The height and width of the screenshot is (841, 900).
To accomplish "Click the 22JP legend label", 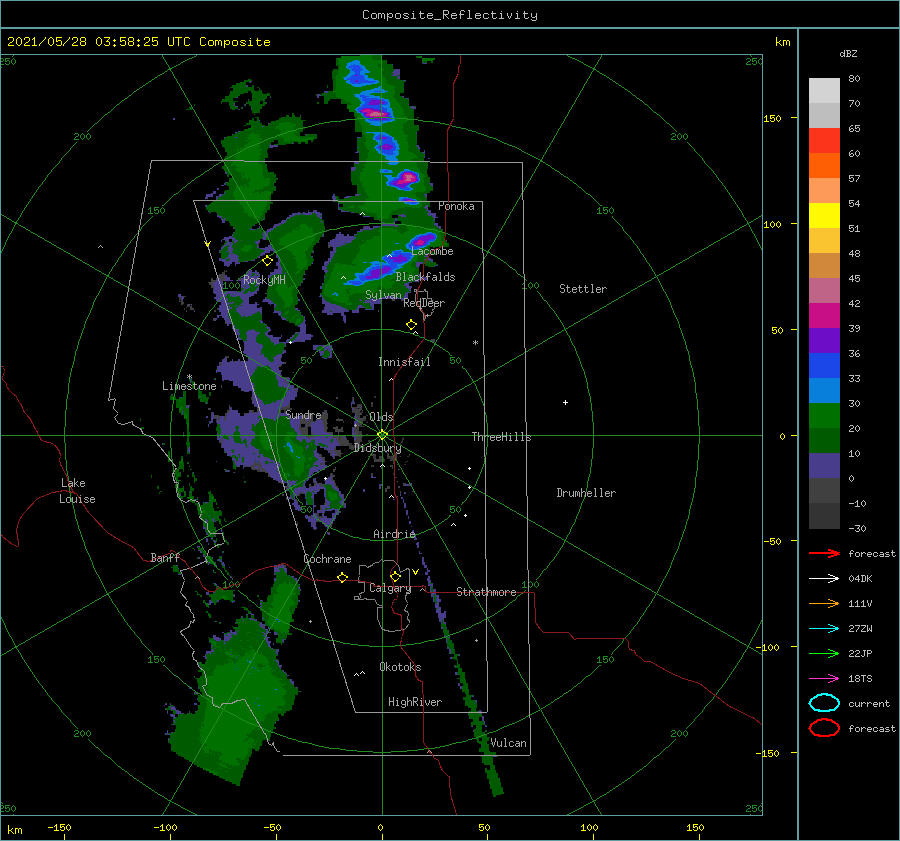I will (x=860, y=653).
